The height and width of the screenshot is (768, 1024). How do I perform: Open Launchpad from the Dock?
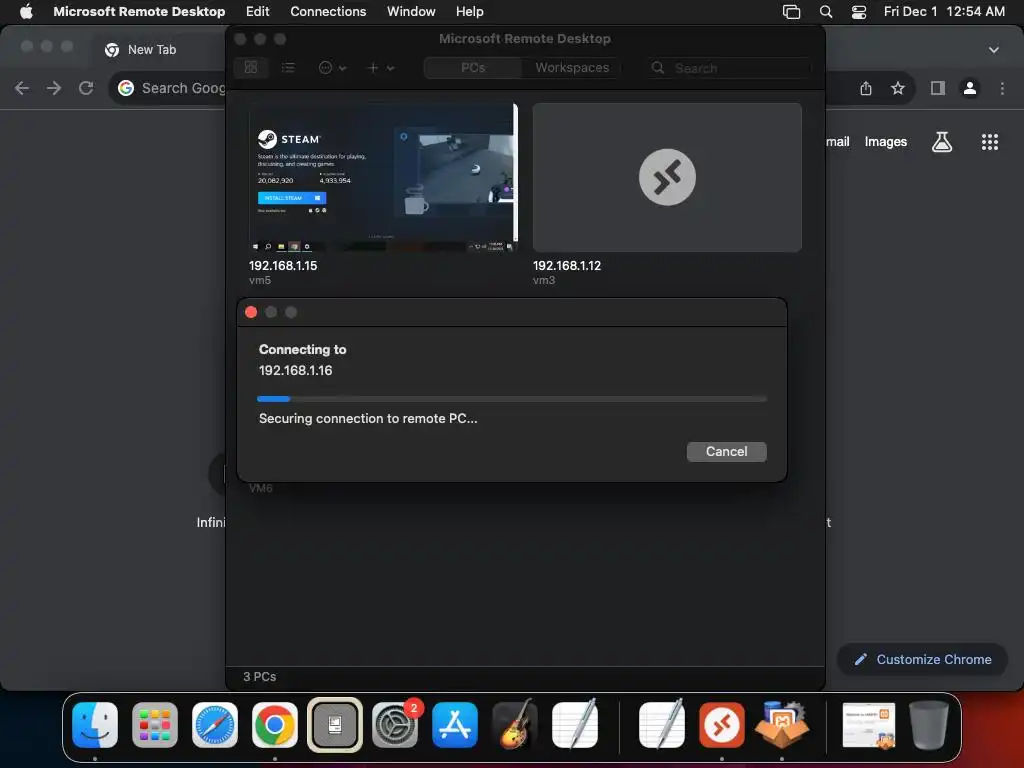(x=155, y=725)
